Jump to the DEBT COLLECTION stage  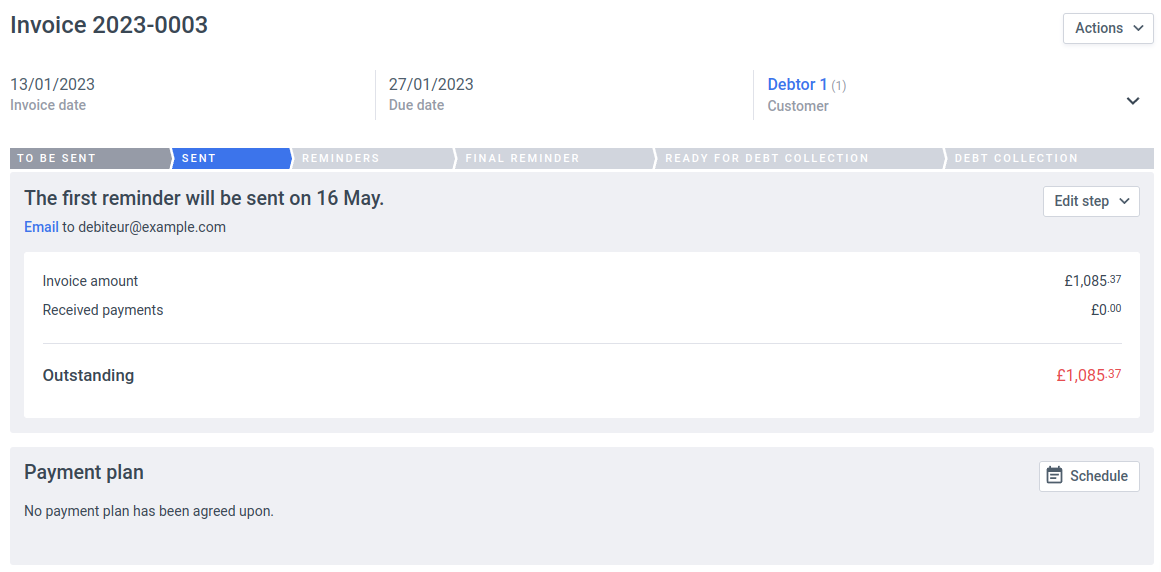1046,158
